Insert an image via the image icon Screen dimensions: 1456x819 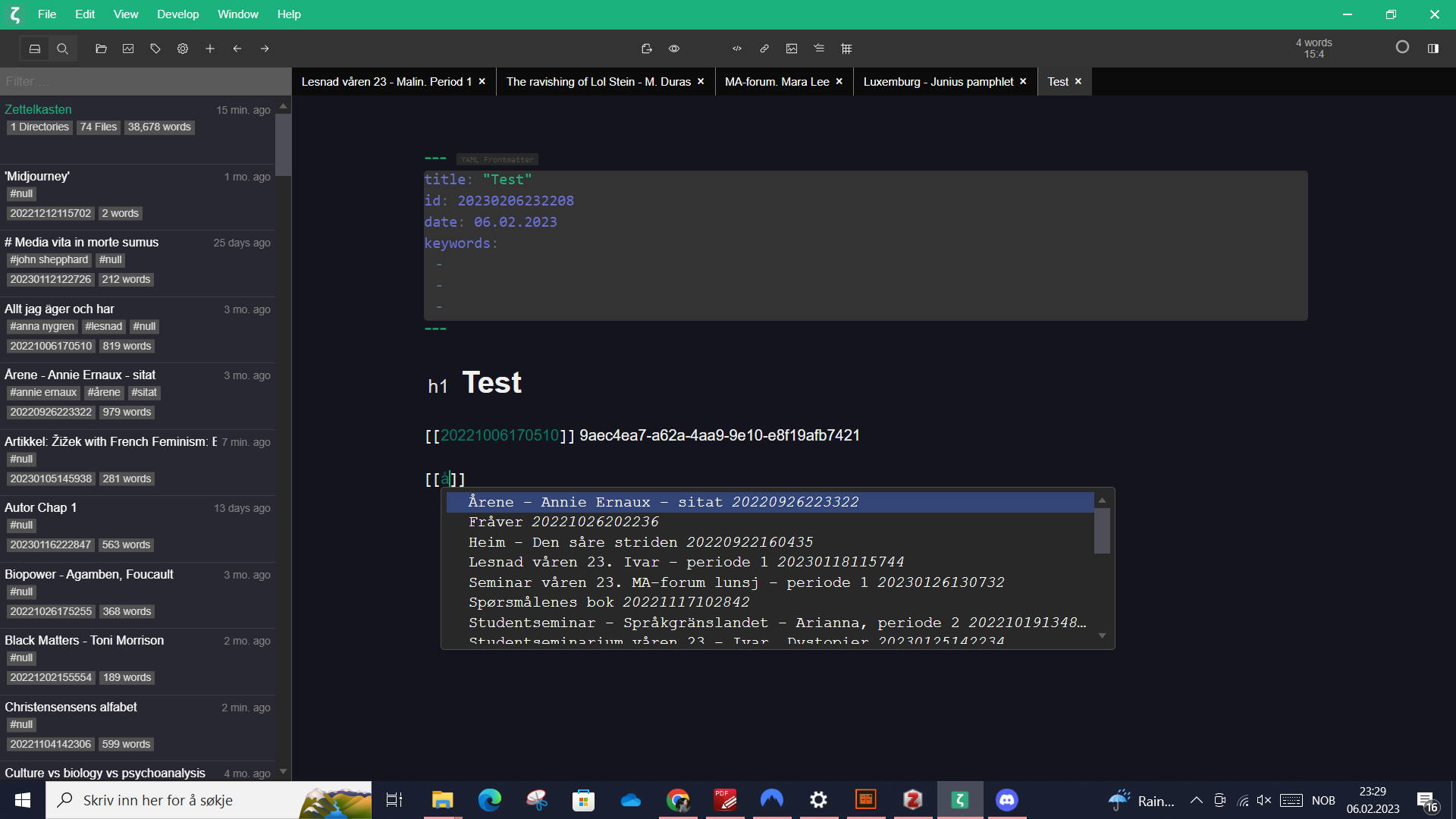pos(792,48)
